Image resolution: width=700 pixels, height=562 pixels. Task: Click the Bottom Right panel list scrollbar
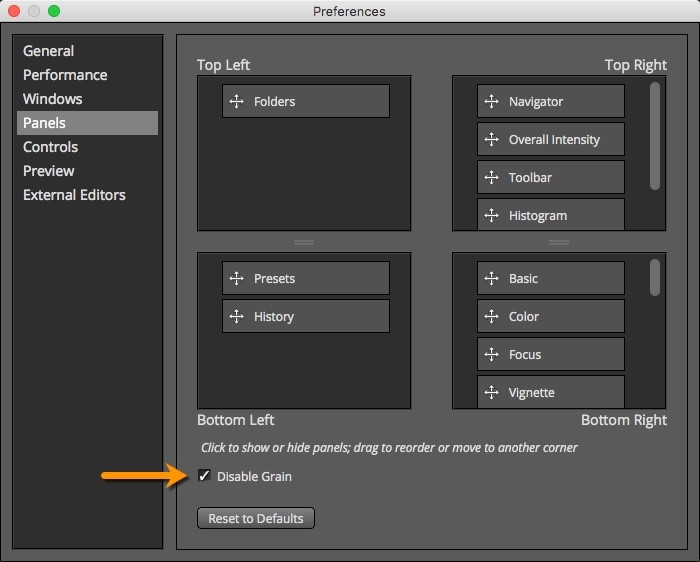(655, 278)
